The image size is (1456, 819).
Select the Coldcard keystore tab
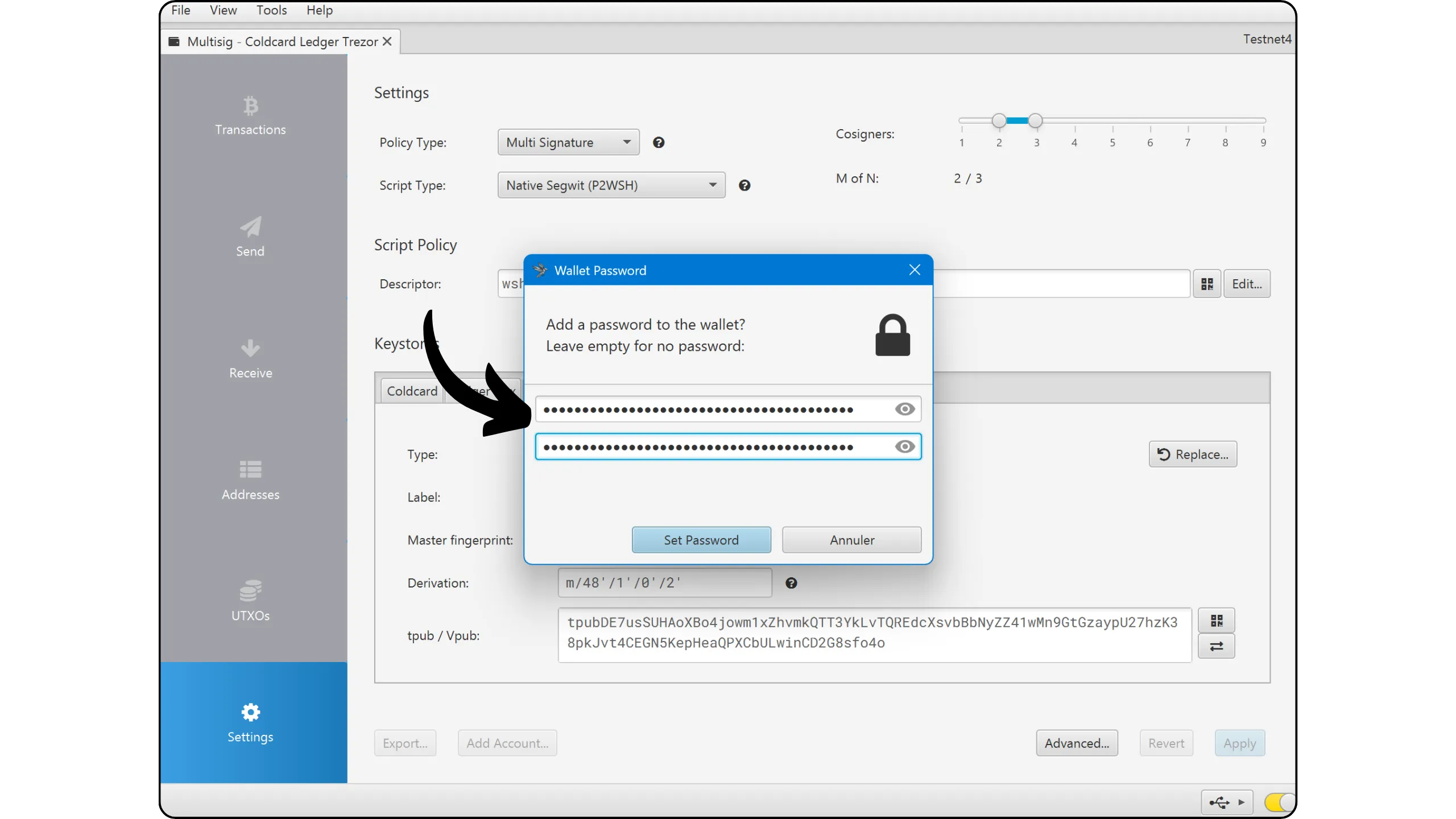coord(412,391)
